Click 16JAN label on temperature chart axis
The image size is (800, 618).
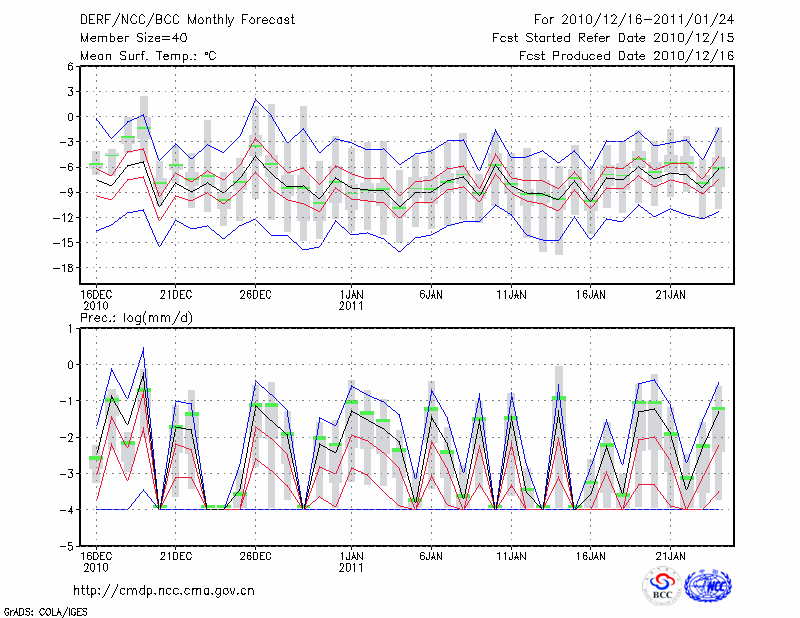click(591, 294)
